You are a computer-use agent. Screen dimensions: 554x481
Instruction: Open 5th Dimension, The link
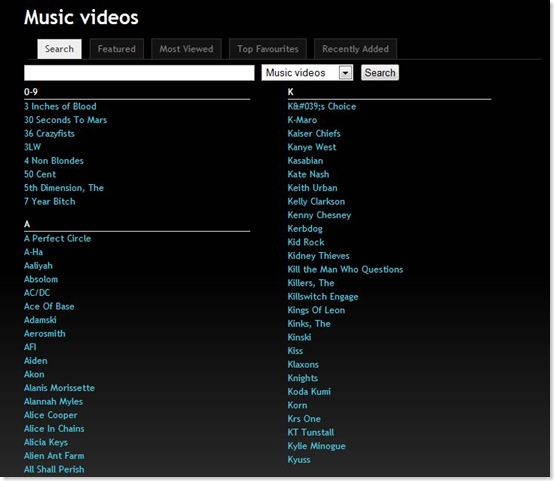(64, 188)
